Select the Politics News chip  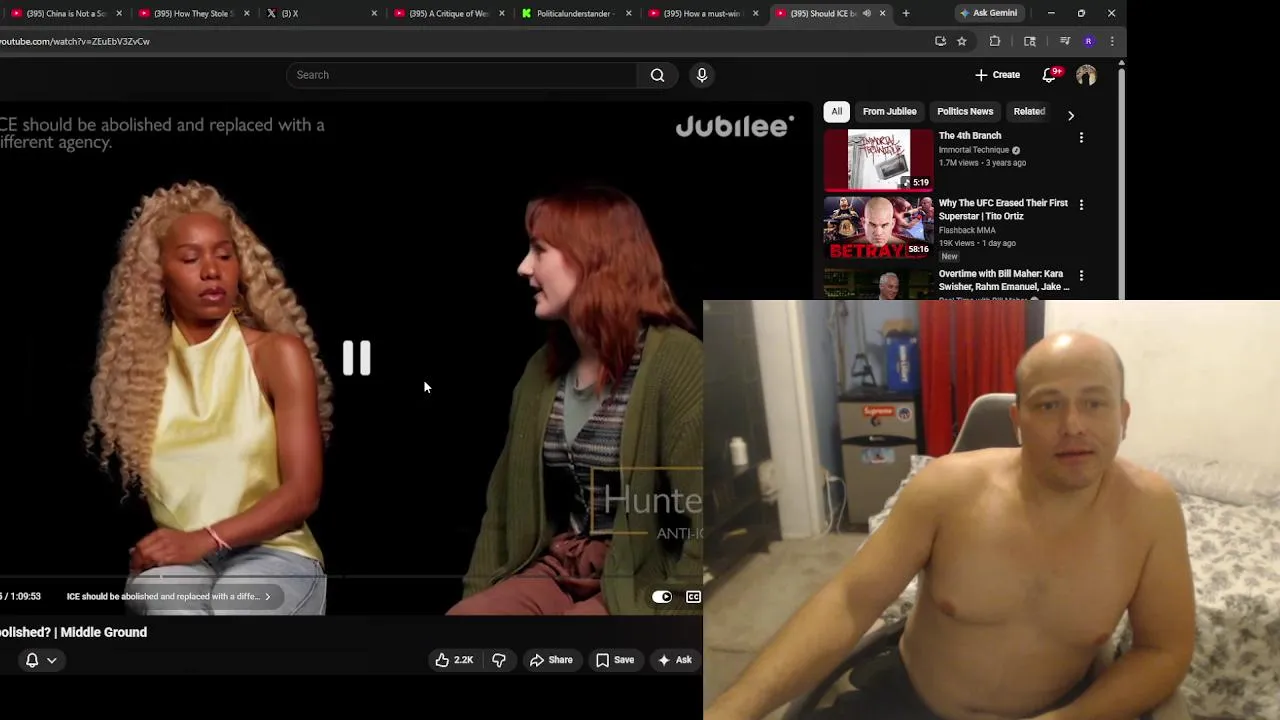click(965, 111)
